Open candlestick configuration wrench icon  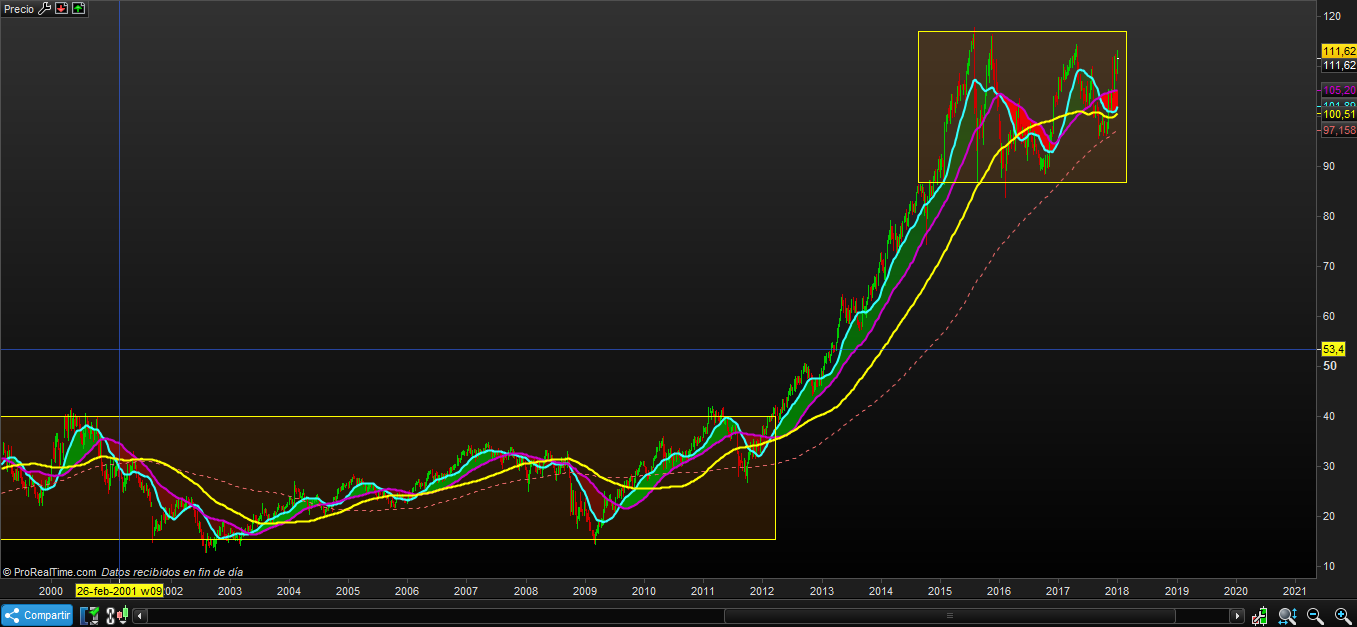point(1259,616)
